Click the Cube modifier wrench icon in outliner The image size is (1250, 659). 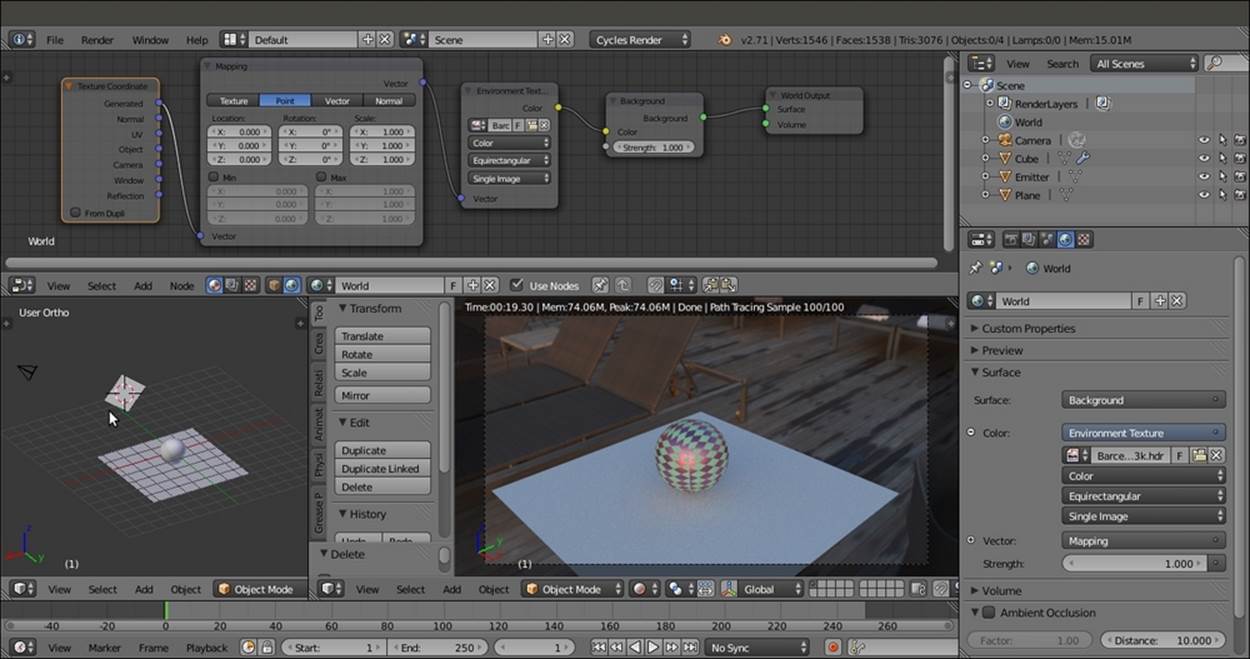tap(1082, 158)
